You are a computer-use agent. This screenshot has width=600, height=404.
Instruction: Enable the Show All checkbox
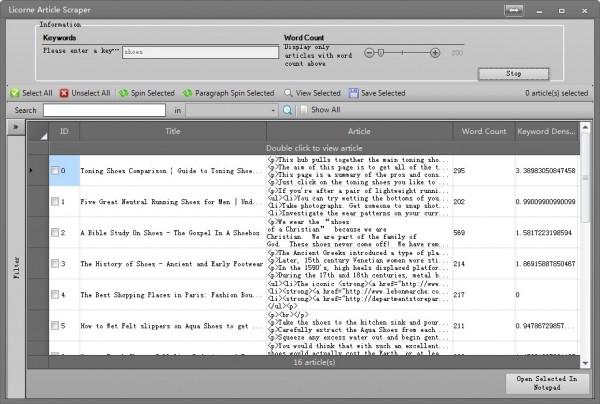point(304,110)
